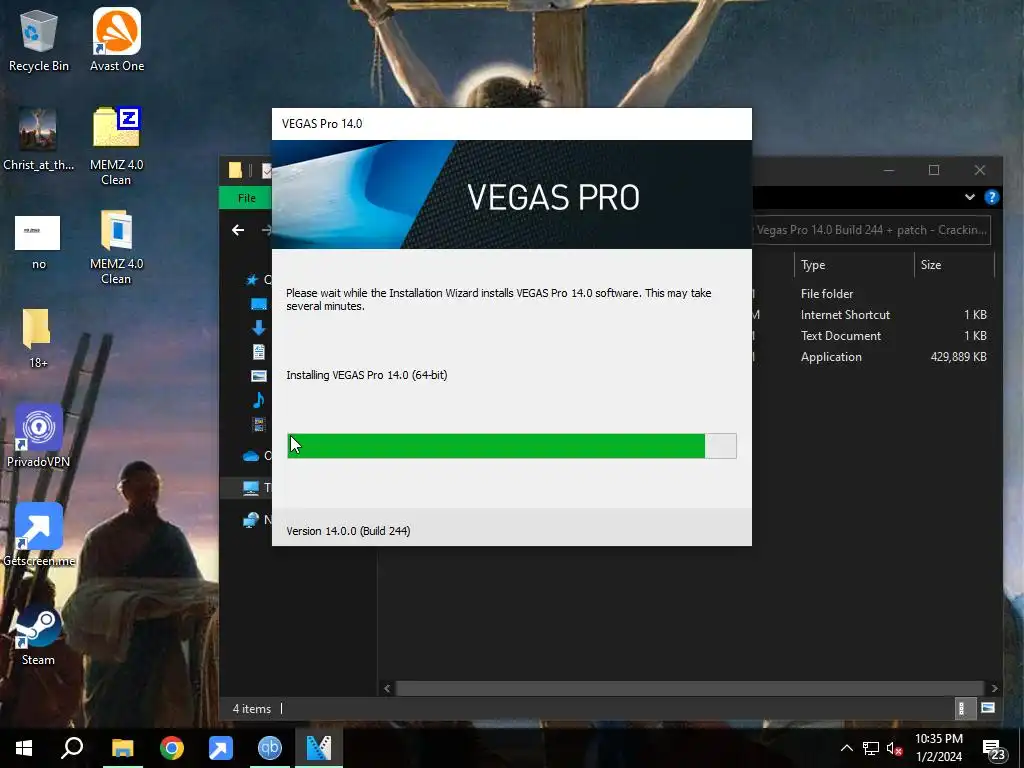Select the File folder row

click(827, 294)
